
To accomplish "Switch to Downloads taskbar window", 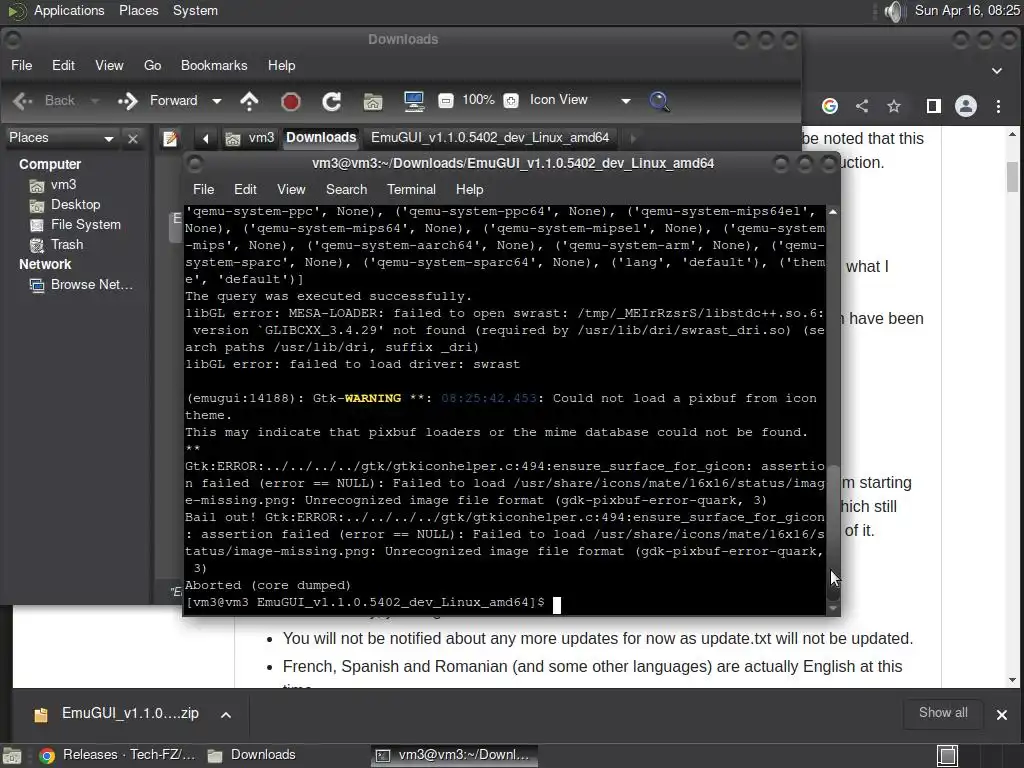I will tap(253, 756).
